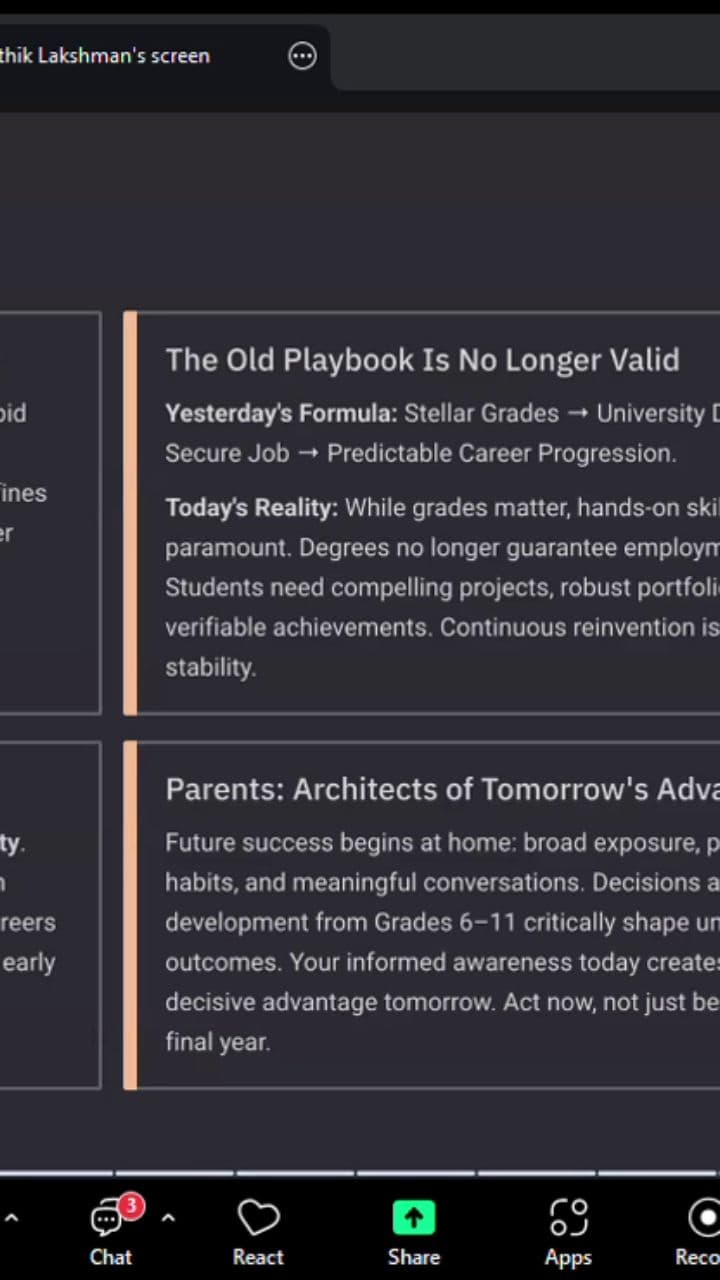Tap the "Today's Reality" paragraph on the slide

pyautogui.click(x=440, y=587)
